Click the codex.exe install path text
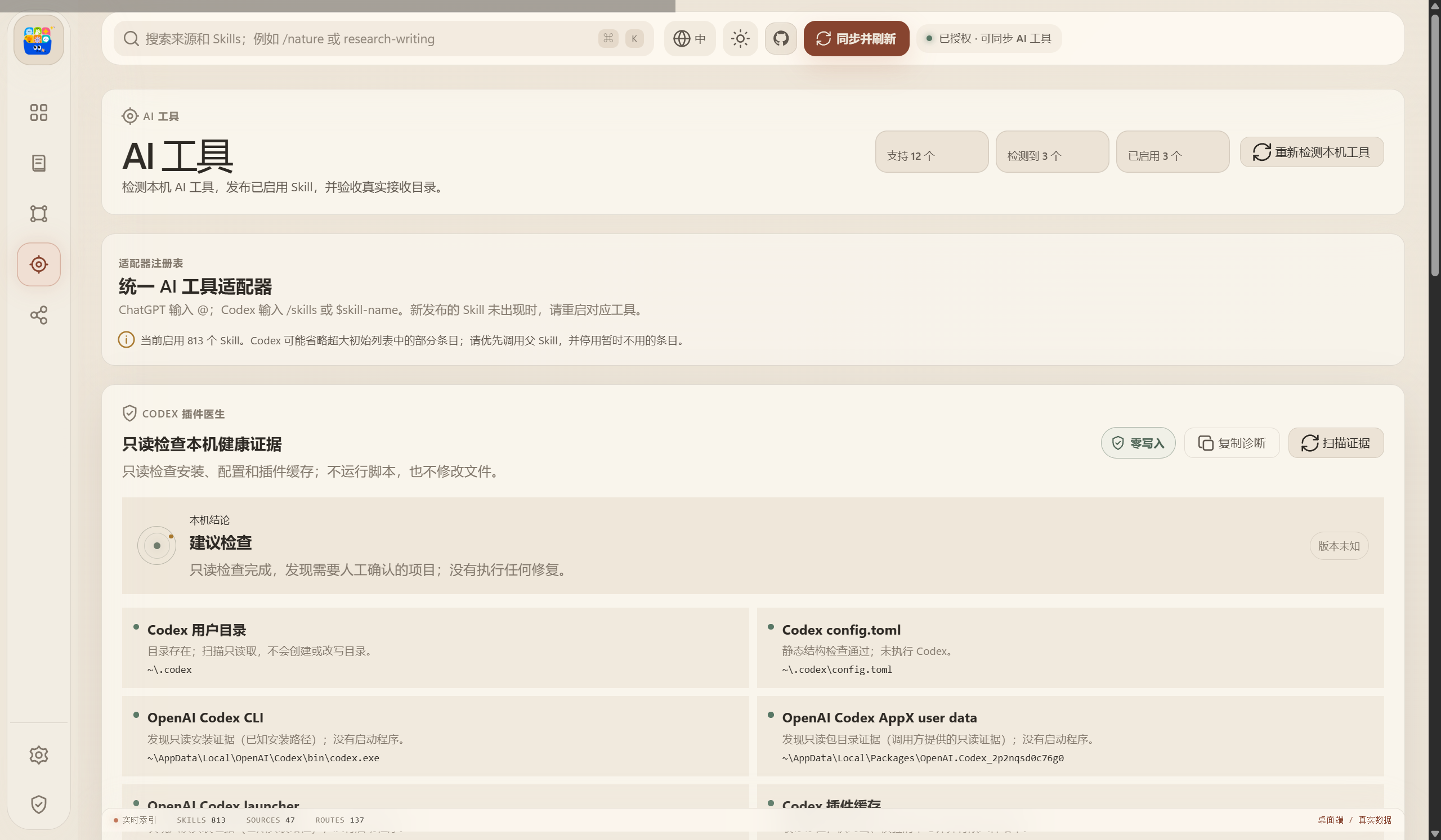1441x840 pixels. 263,758
